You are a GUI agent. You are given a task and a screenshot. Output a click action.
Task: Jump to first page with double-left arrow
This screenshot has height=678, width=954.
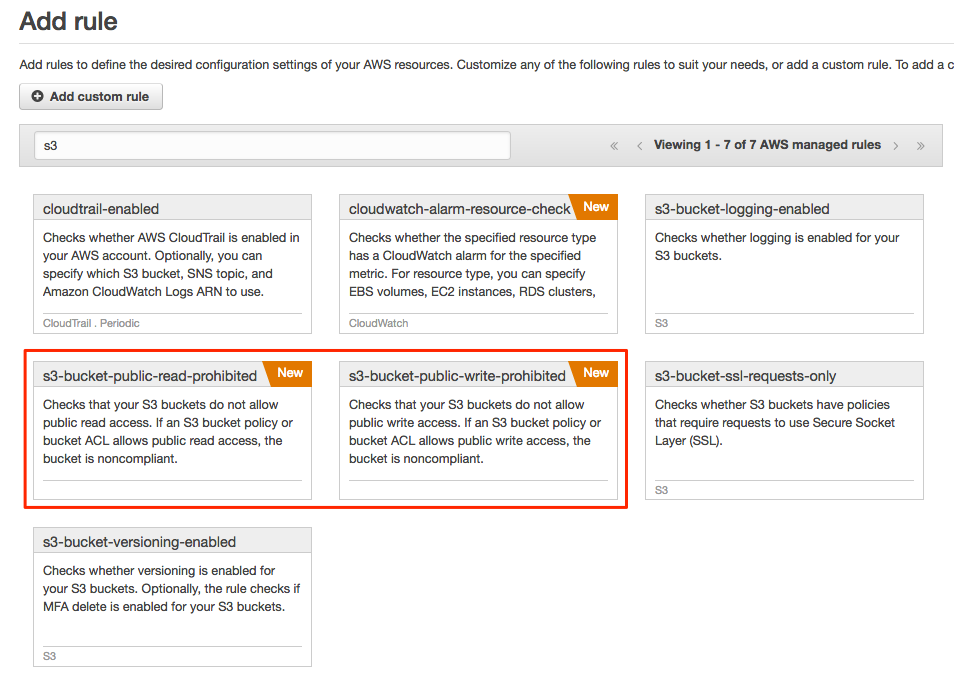614,145
